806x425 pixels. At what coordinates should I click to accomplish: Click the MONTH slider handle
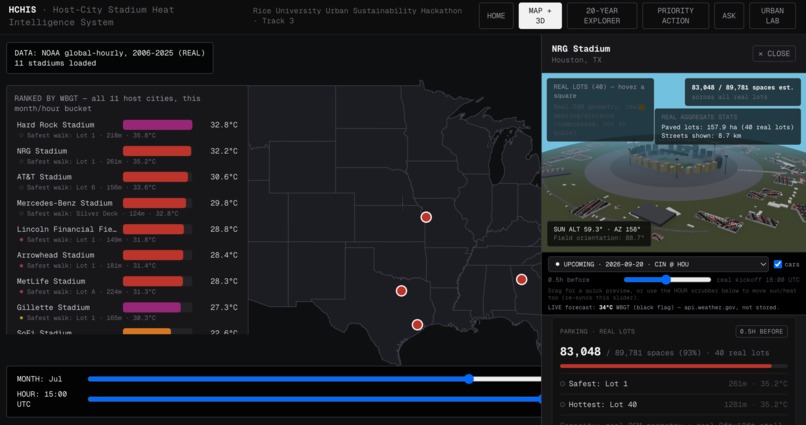[469, 379]
